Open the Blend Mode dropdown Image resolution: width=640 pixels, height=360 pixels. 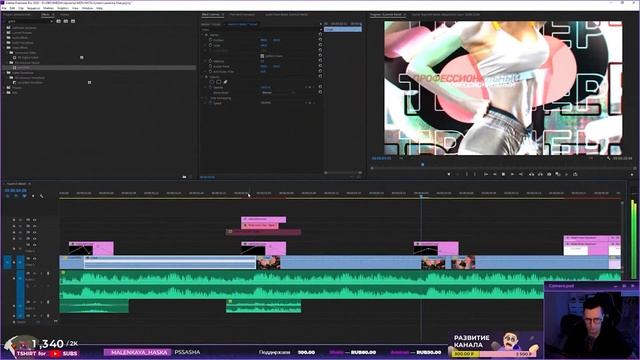click(x=278, y=93)
